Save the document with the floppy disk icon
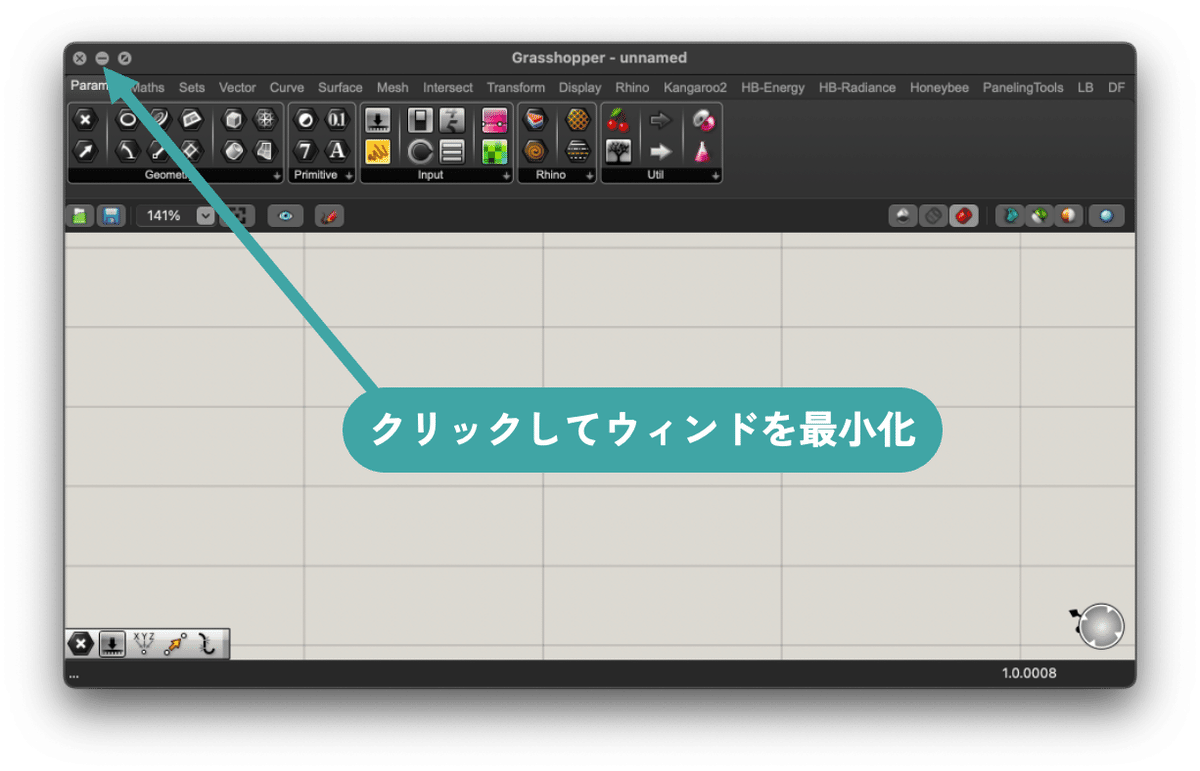1200x771 pixels. click(x=110, y=215)
